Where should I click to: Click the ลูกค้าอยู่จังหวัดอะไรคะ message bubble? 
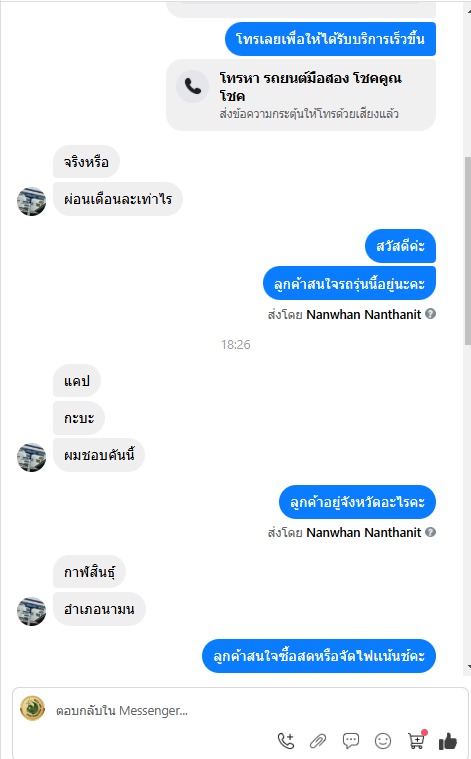click(357, 501)
